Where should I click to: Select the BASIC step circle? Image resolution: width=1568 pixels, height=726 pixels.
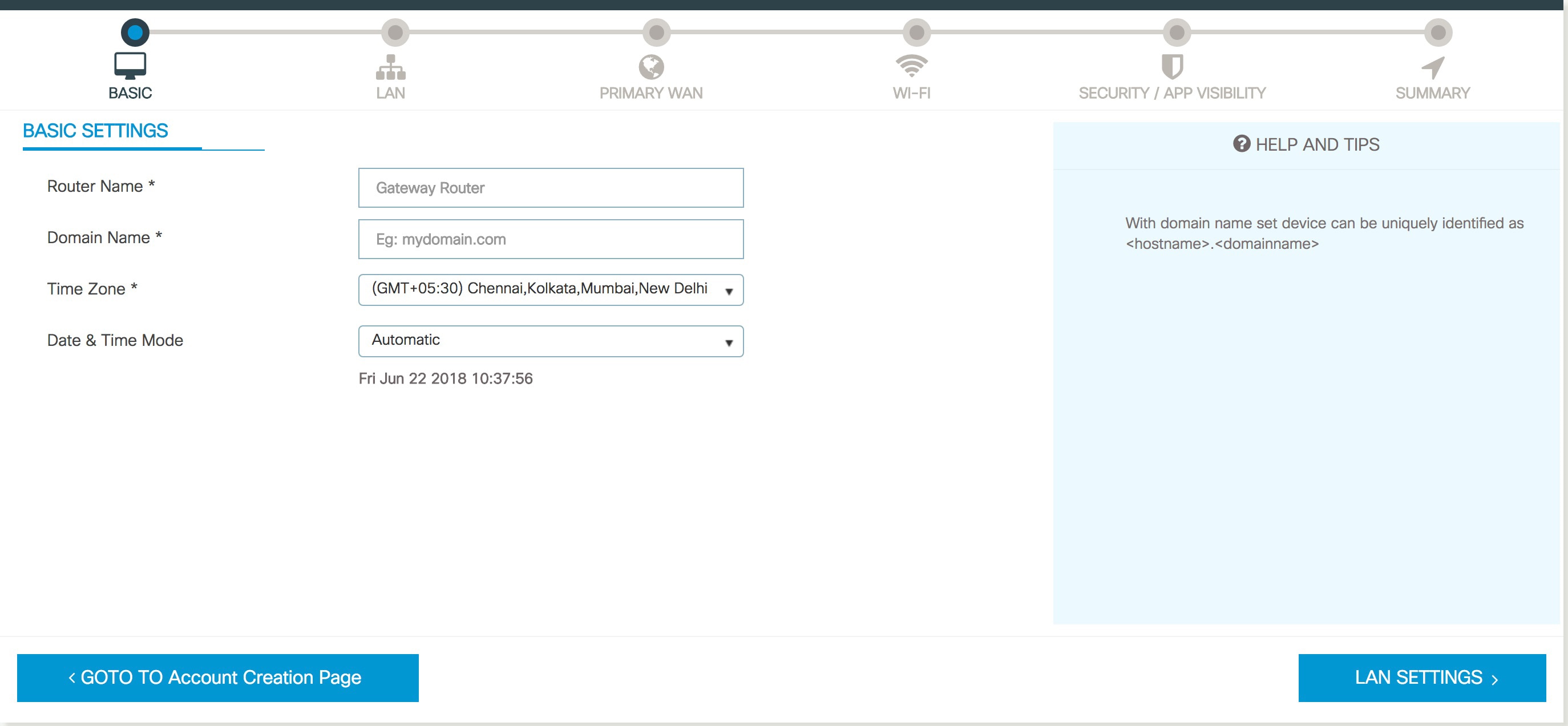(135, 33)
